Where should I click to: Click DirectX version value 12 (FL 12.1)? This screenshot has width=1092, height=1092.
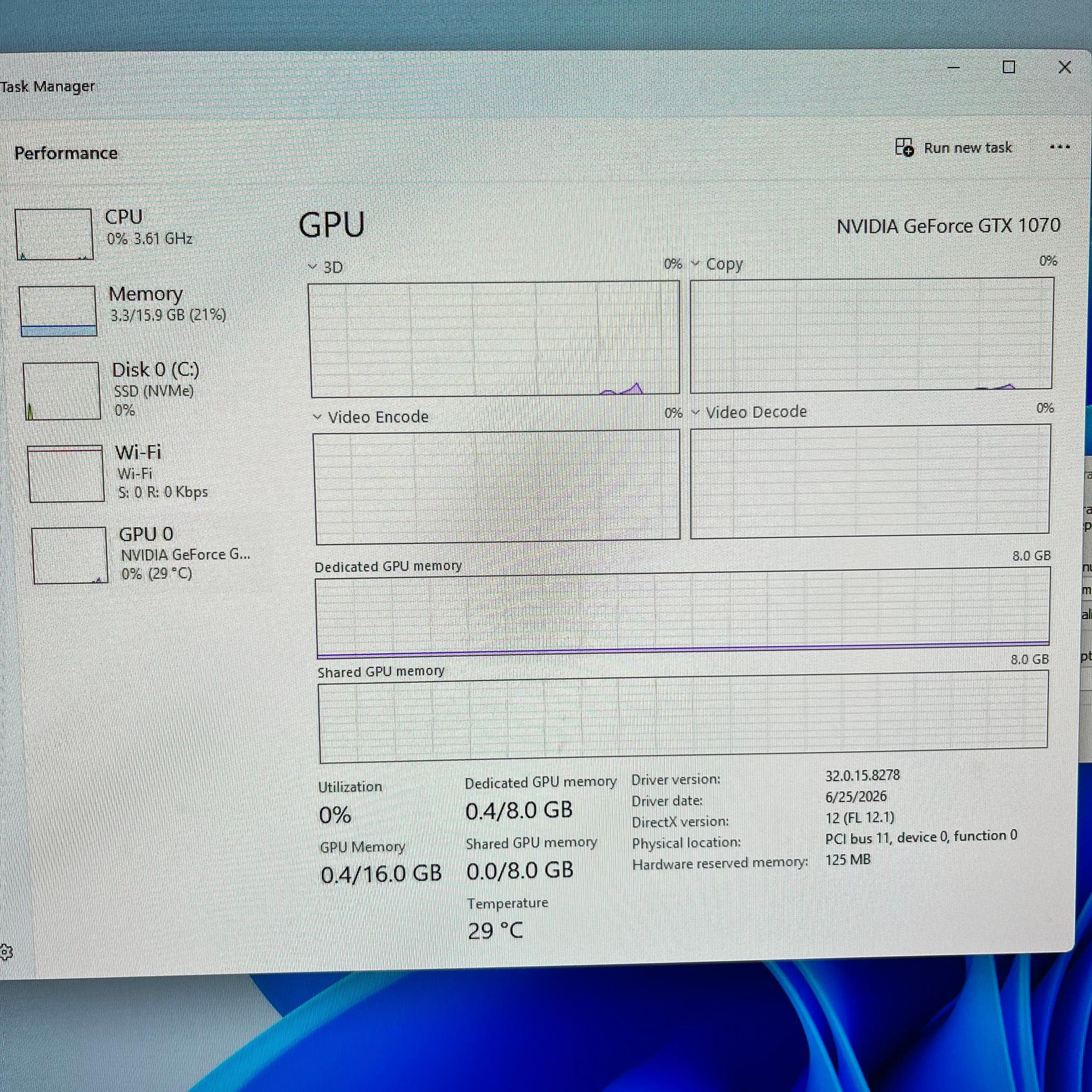[x=860, y=817]
